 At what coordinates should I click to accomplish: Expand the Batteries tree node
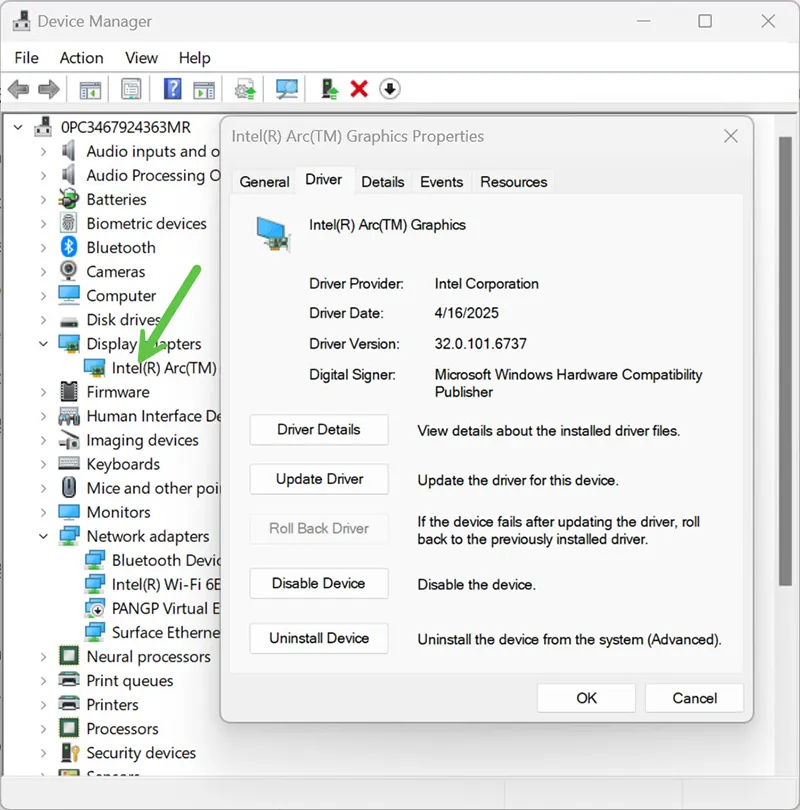(43, 199)
